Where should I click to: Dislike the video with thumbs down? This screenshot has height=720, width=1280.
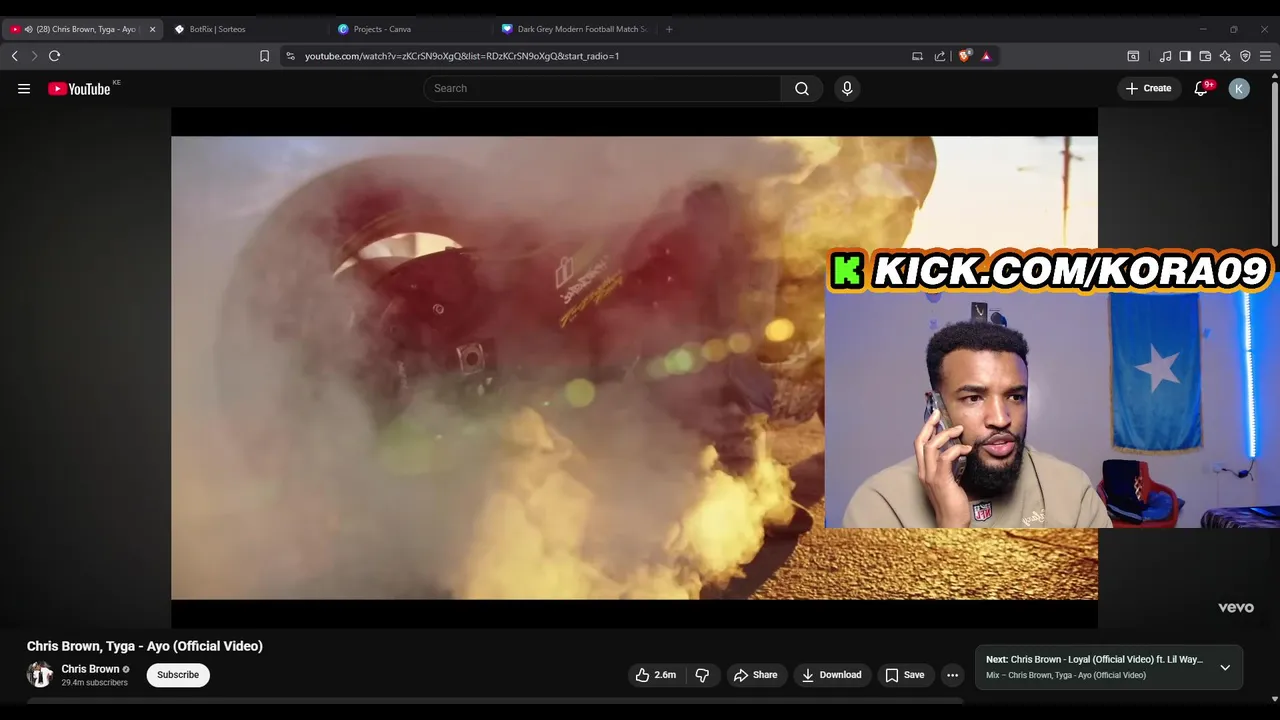coord(702,675)
